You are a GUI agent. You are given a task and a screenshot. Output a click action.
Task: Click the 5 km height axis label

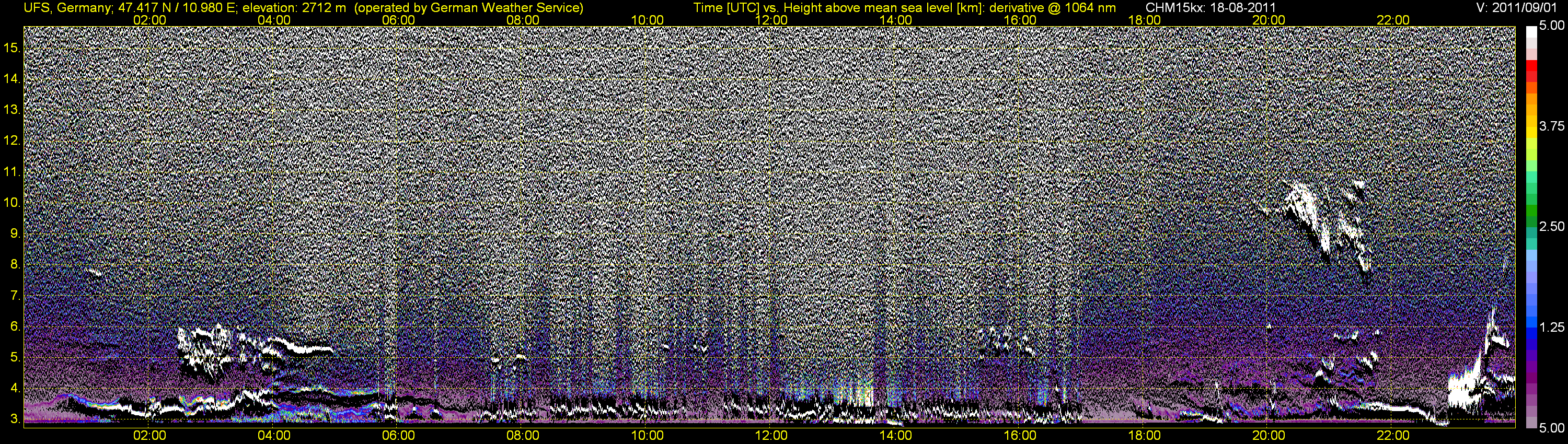tap(15, 357)
